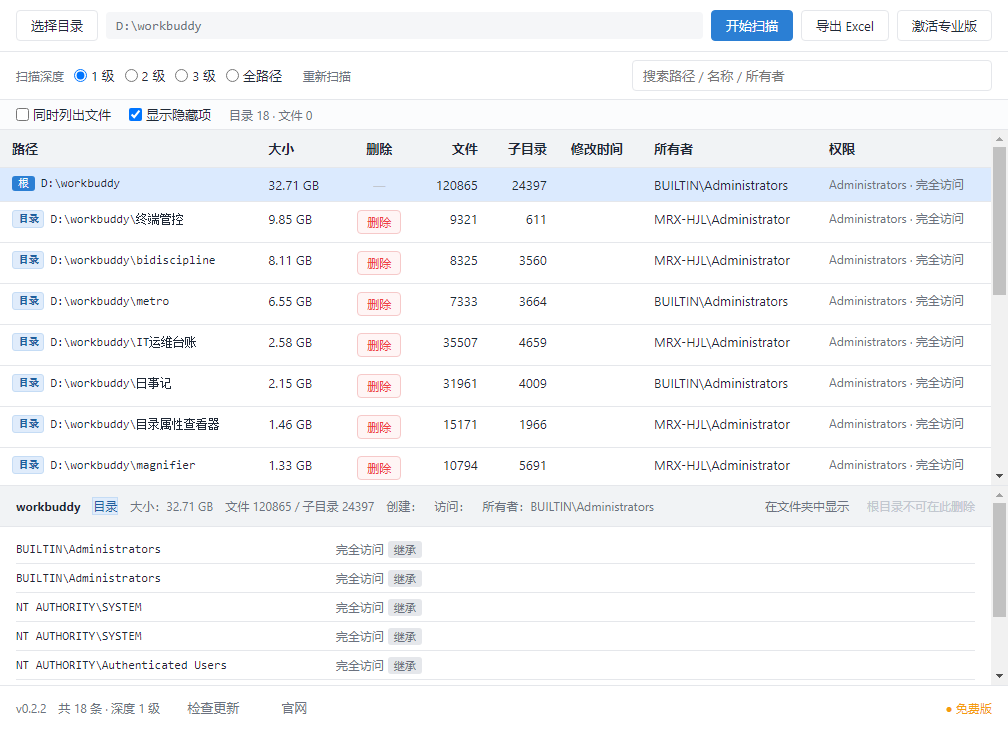The height and width of the screenshot is (729, 1008).
Task: Click the table scrollbar up arrow
Action: [1000, 139]
